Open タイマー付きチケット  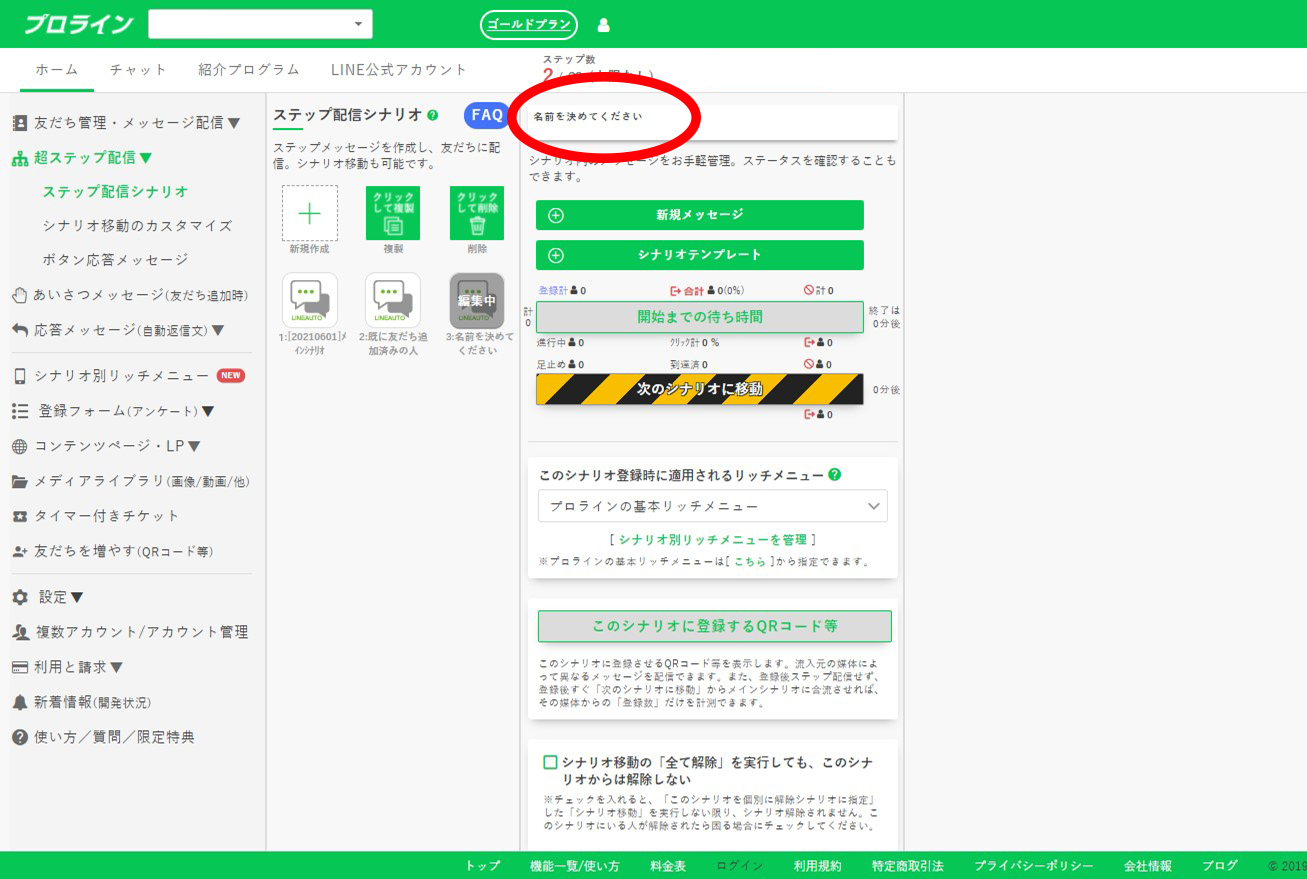click(x=96, y=516)
